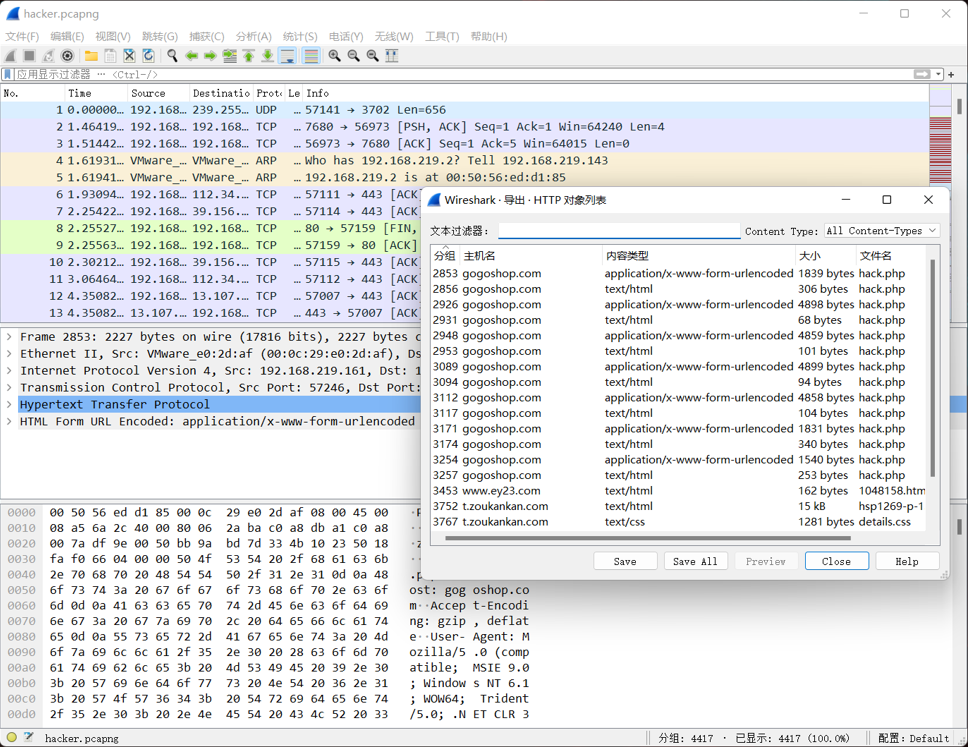Sort packets by the Source column header
Screen dimensions: 969x748
[158, 93]
